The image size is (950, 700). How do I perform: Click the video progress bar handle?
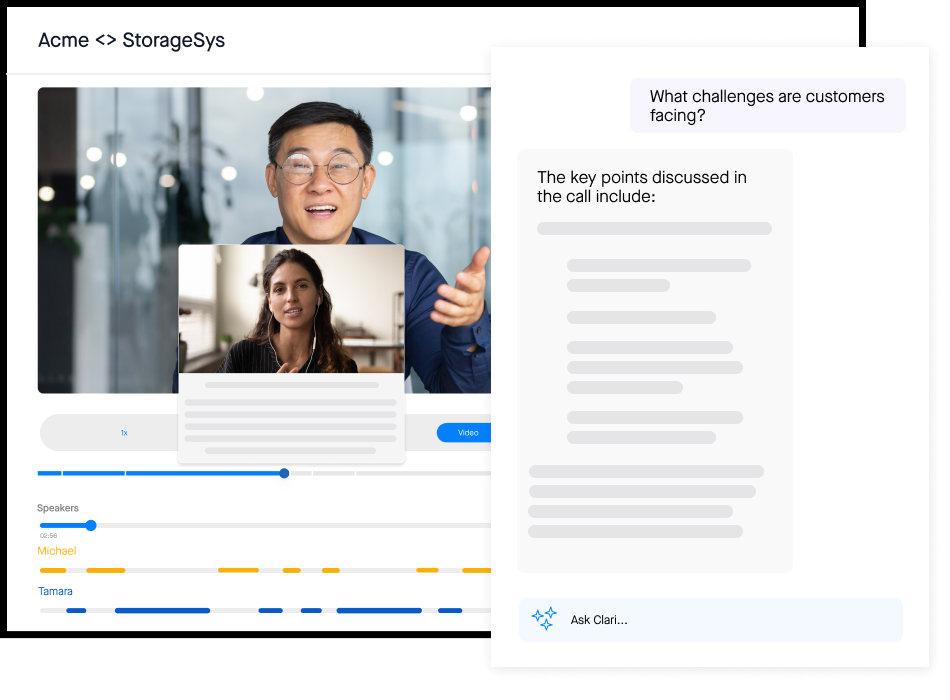click(284, 473)
